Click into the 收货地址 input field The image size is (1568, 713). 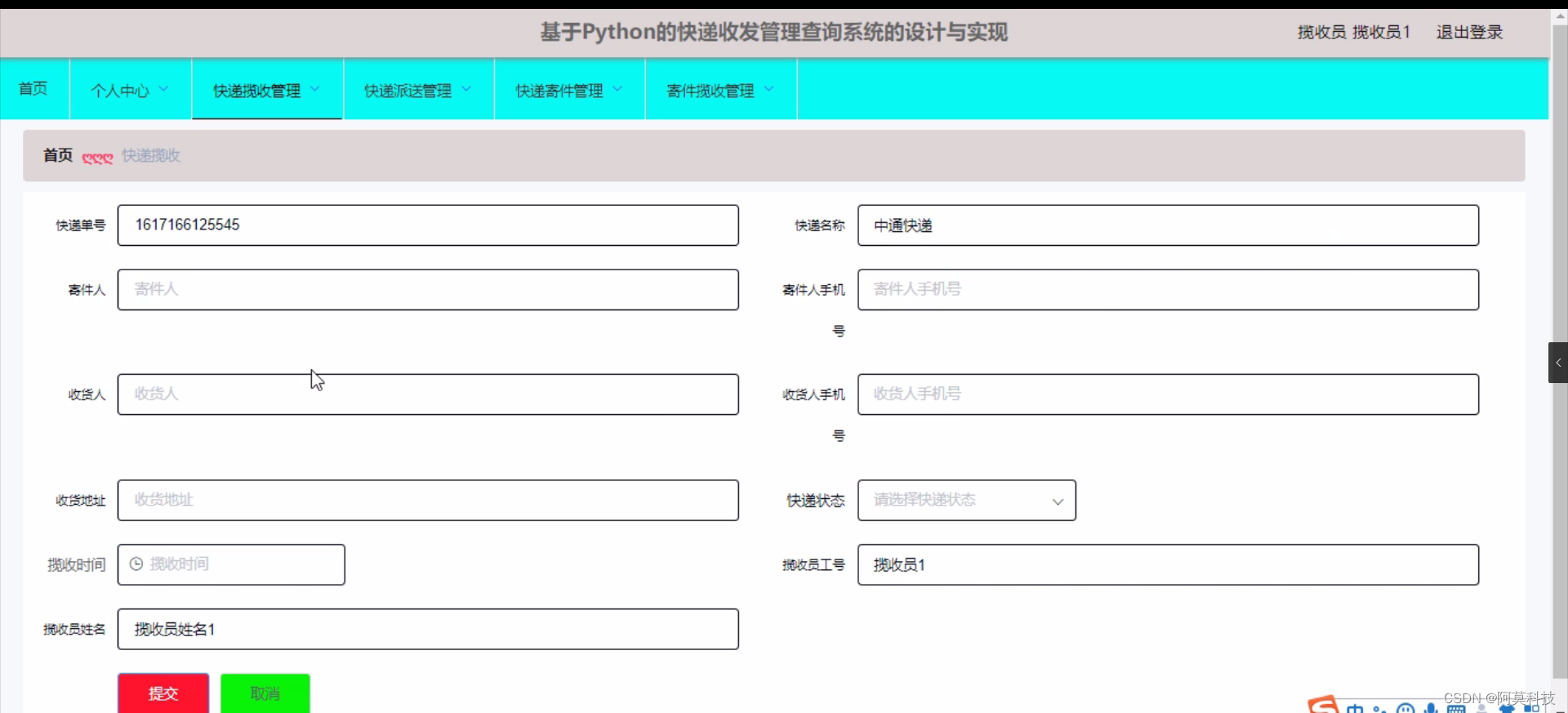click(428, 500)
